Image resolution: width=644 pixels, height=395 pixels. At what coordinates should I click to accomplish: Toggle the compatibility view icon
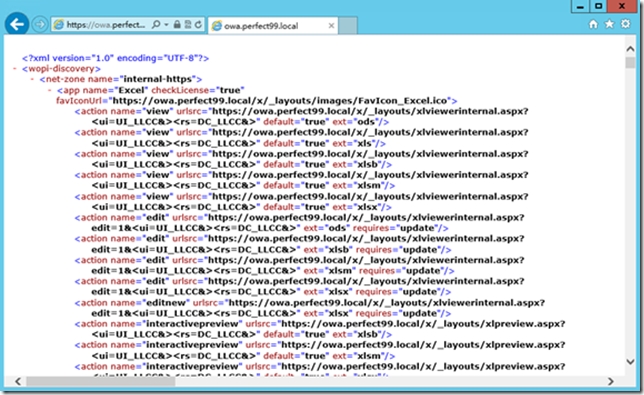tap(188, 25)
